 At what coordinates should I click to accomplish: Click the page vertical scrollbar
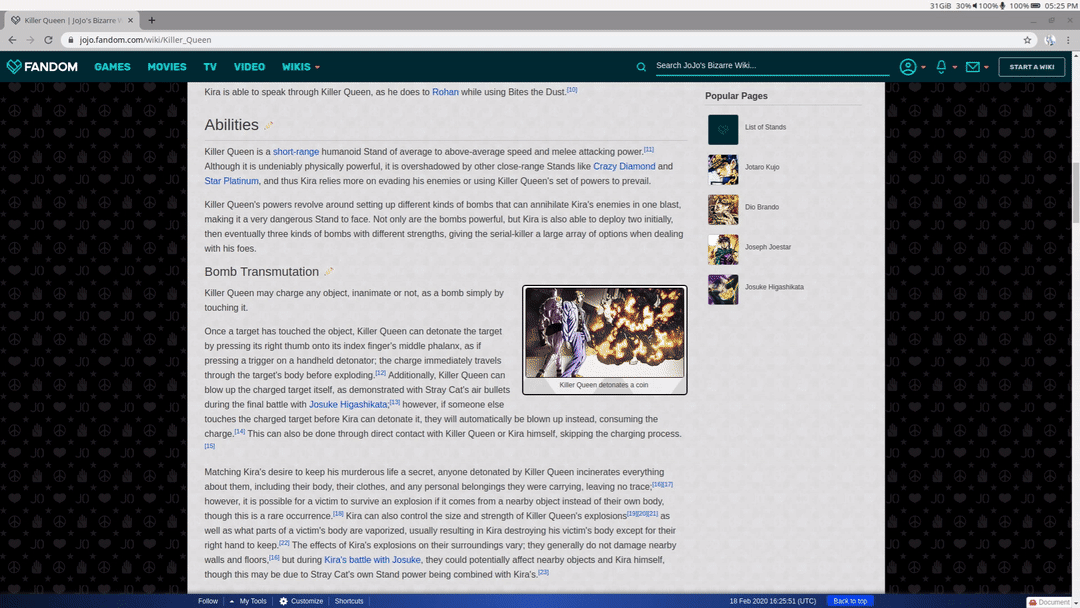[1075, 192]
